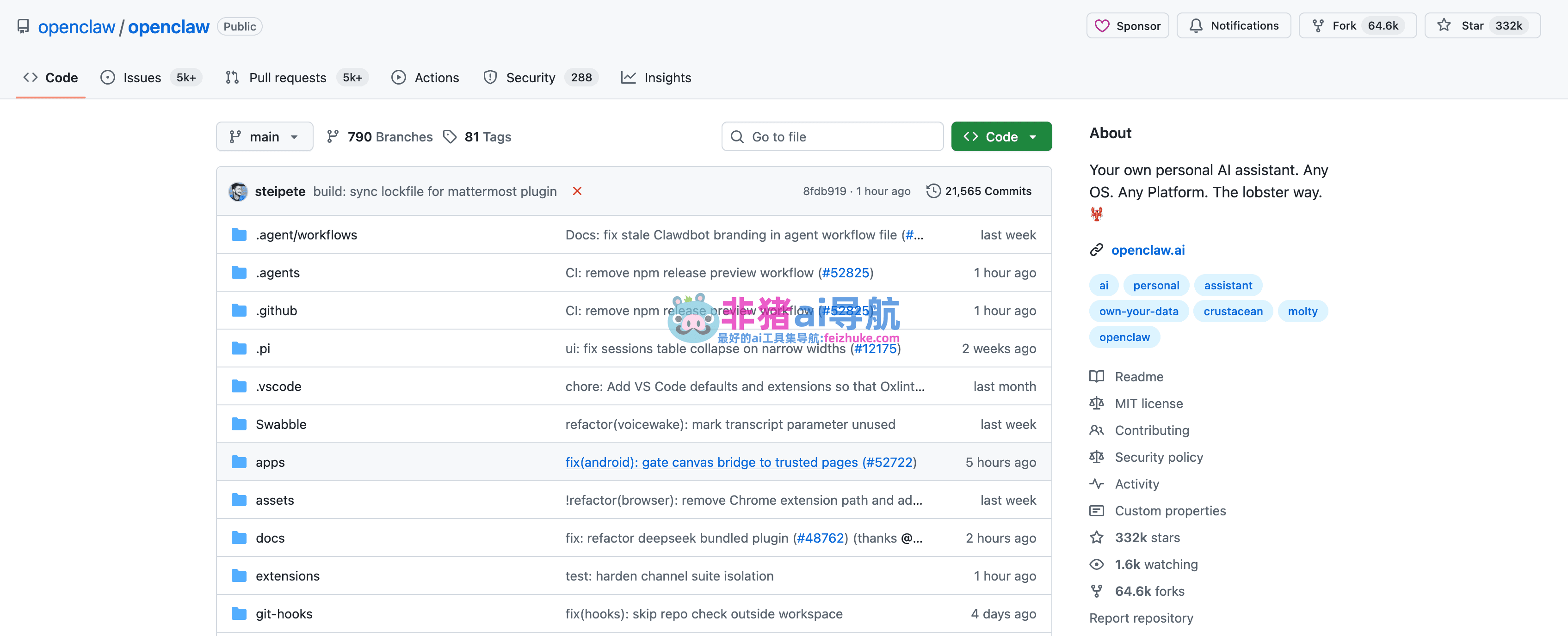Click the 81 Tags tag icon

(450, 137)
